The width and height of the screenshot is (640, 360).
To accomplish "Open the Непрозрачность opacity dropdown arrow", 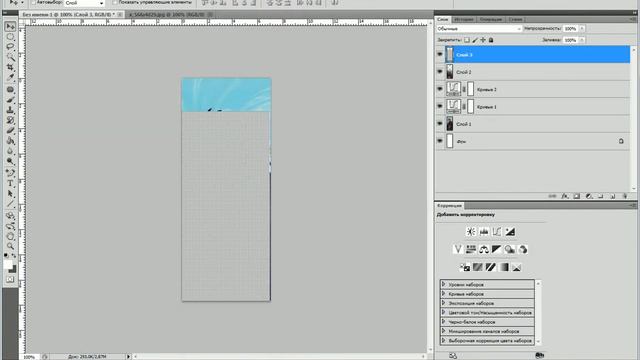I will pyautogui.click(x=582, y=29).
